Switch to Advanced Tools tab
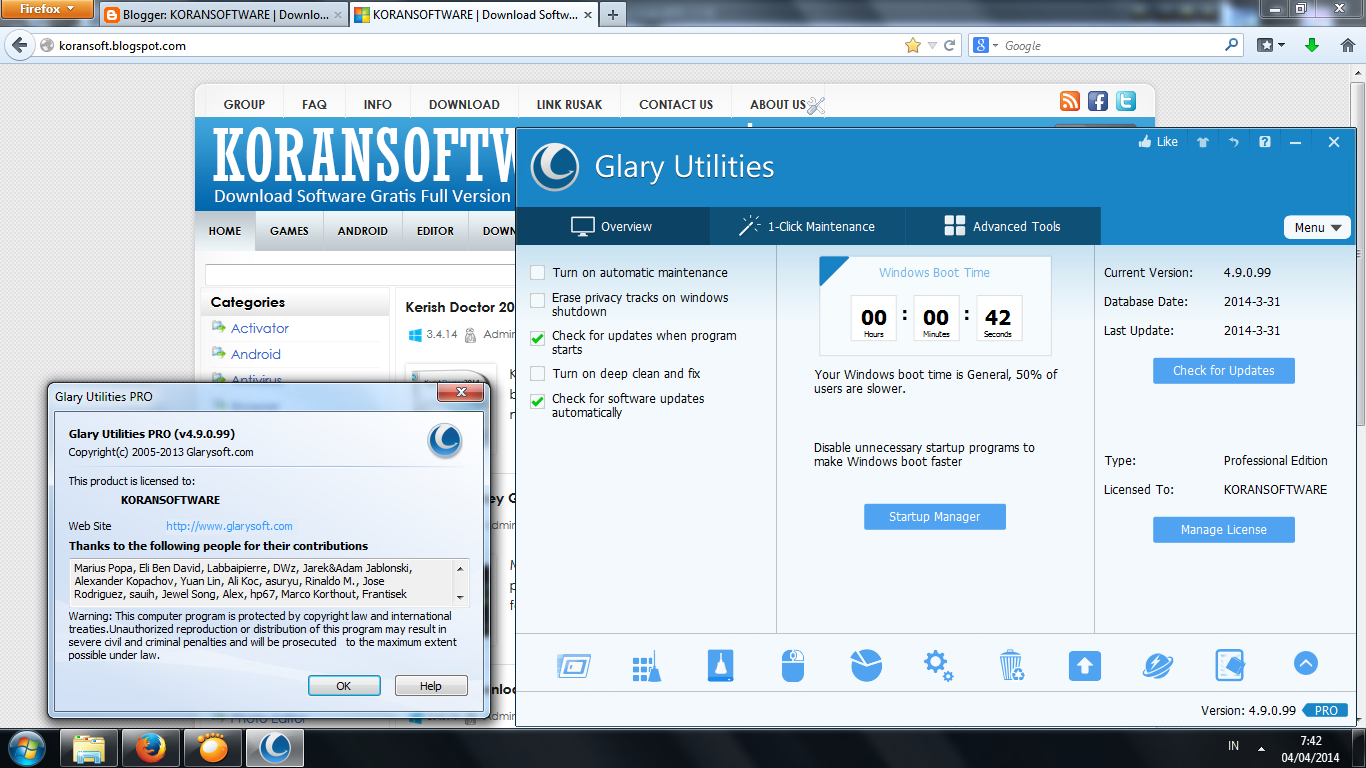The width and height of the screenshot is (1366, 768). tap(1003, 226)
